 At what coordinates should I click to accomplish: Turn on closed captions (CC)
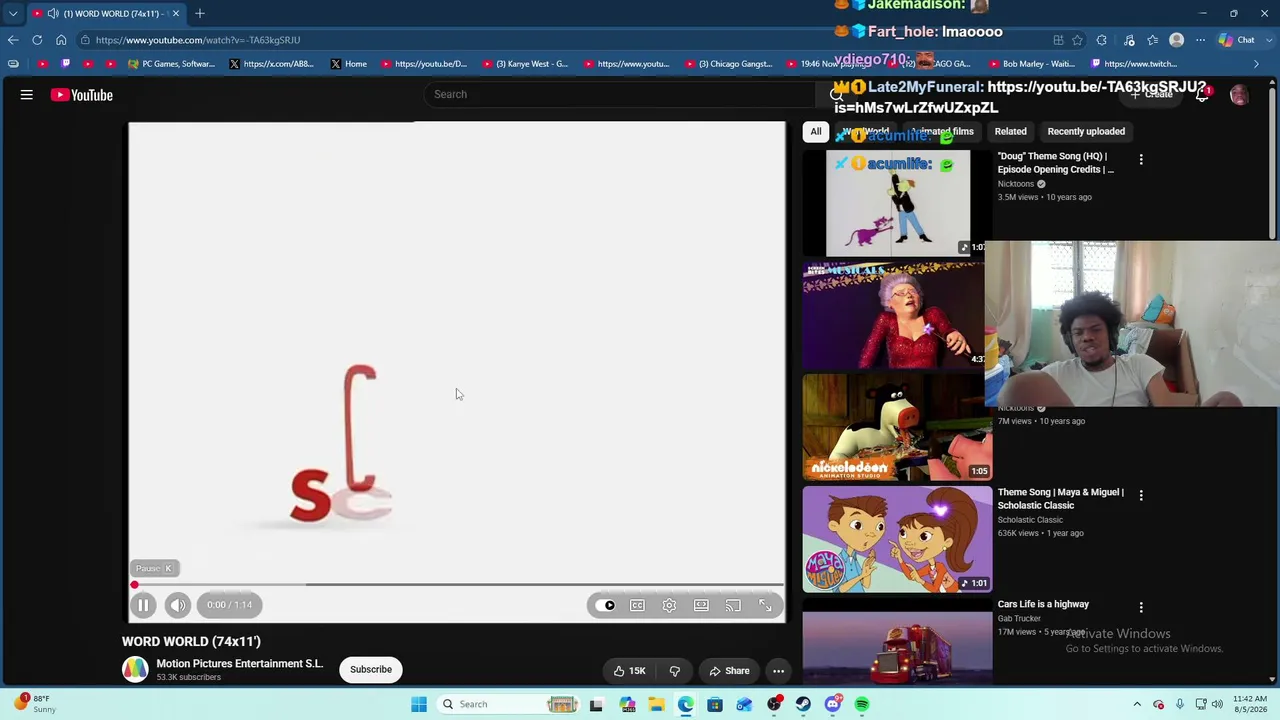pyautogui.click(x=637, y=605)
